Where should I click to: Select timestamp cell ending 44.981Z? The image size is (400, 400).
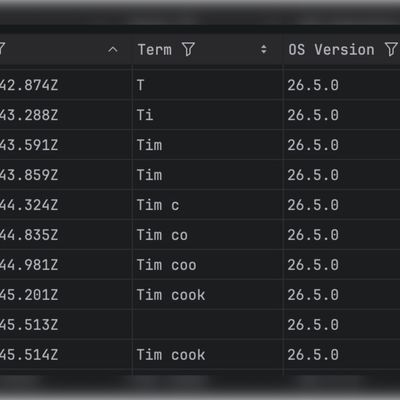66,265
